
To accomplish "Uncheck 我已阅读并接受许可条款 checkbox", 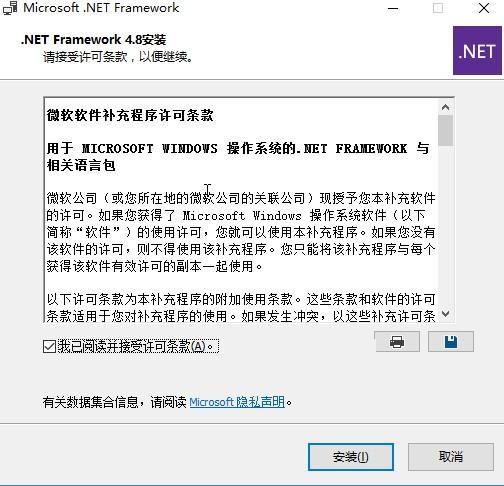I will (50, 347).
